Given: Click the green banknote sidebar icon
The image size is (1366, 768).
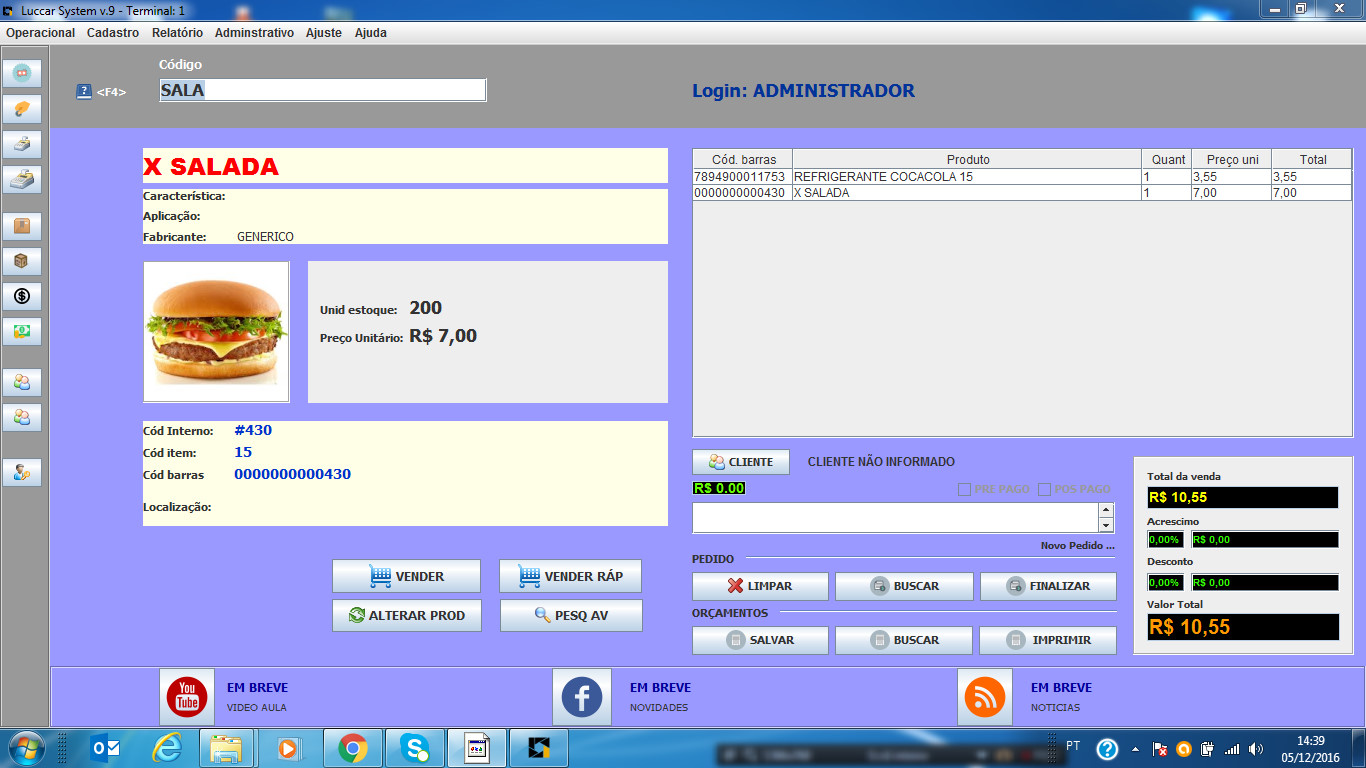Looking at the screenshot, I should tap(22, 331).
